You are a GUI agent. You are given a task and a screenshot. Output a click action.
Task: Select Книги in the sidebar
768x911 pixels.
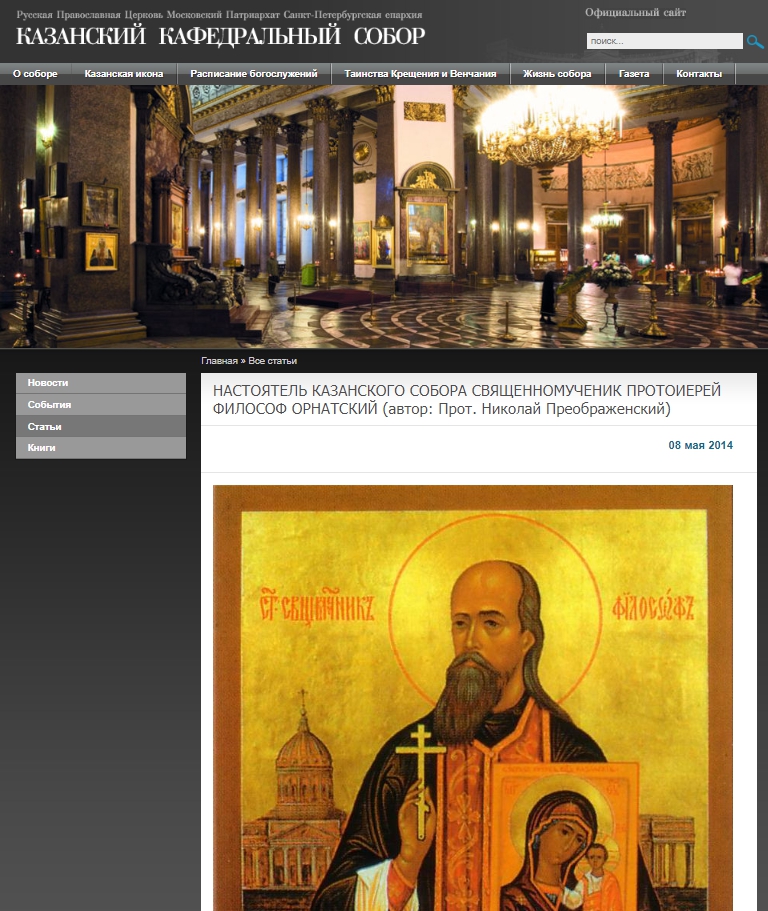[x=101, y=448]
